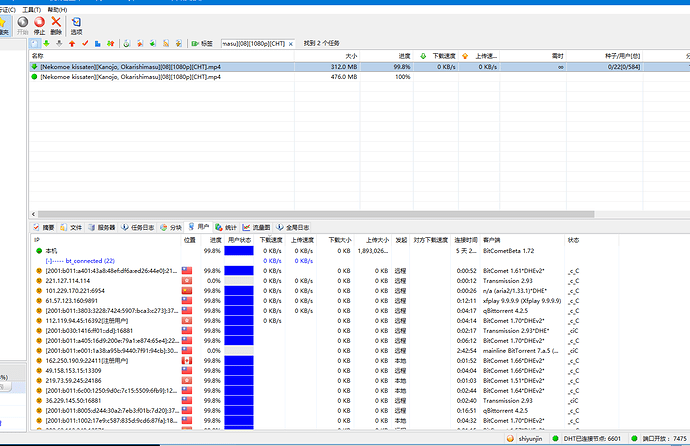The width and height of the screenshot is (690, 446).
Task: Sort task list by 大小 column header
Action: point(327,56)
